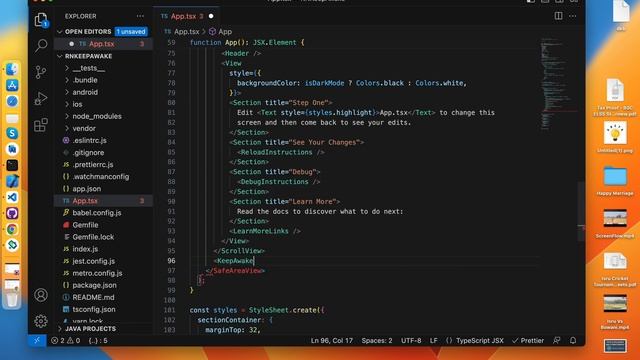The height and width of the screenshot is (360, 640).
Task: Open editor more actions ellipsis menu
Action: pos(573,16)
